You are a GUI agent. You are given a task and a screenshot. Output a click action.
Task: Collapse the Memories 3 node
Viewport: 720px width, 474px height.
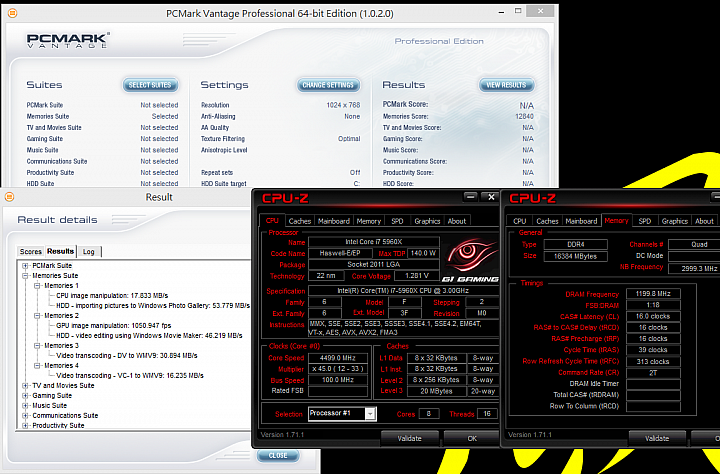point(37,345)
